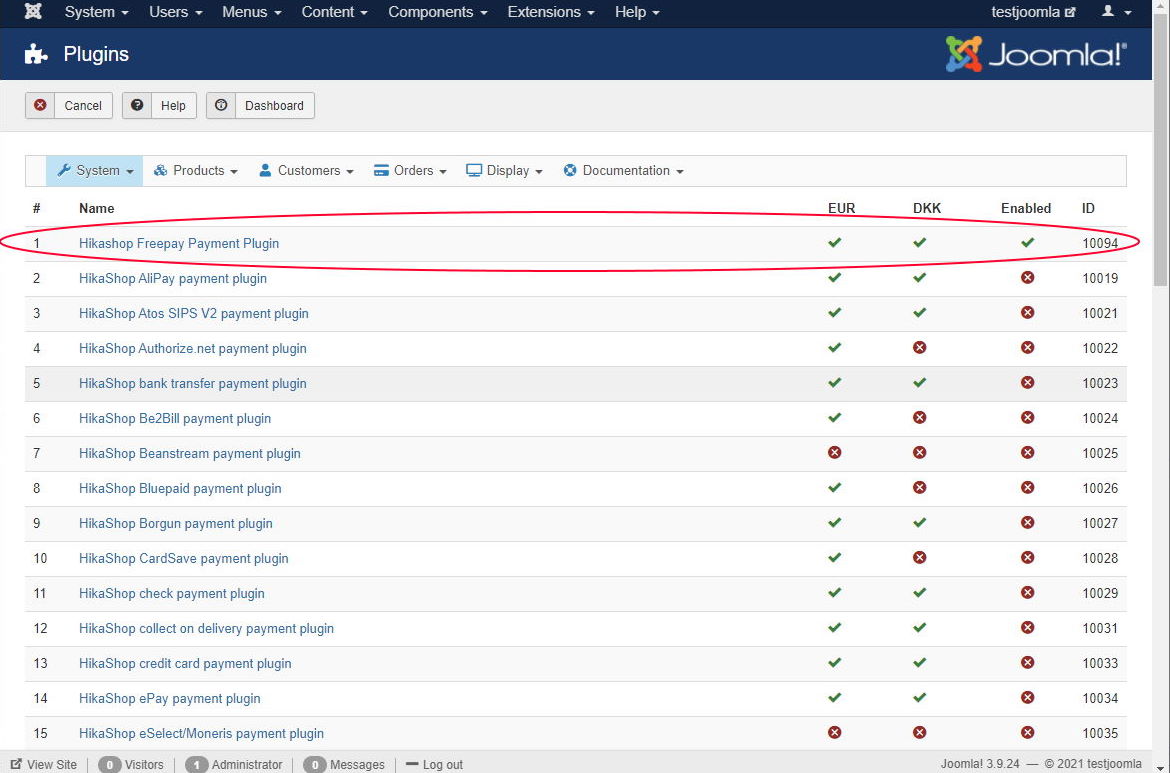The image size is (1170, 773).
Task: Open Hikashop Freepay Payment Plugin link
Action: pyautogui.click(x=179, y=243)
